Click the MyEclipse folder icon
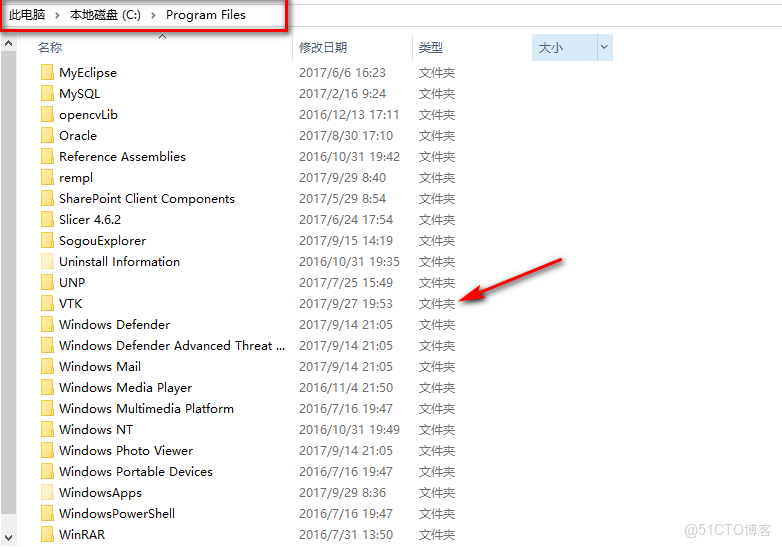This screenshot has width=782, height=547. [47, 72]
